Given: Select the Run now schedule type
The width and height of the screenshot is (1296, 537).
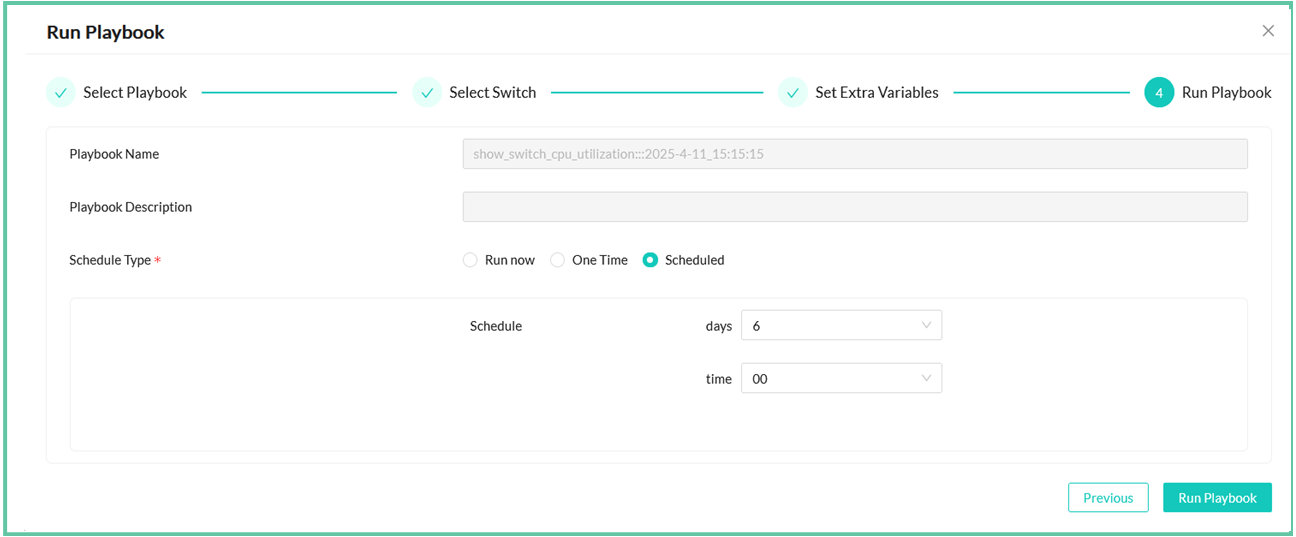Looking at the screenshot, I should (x=470, y=260).
